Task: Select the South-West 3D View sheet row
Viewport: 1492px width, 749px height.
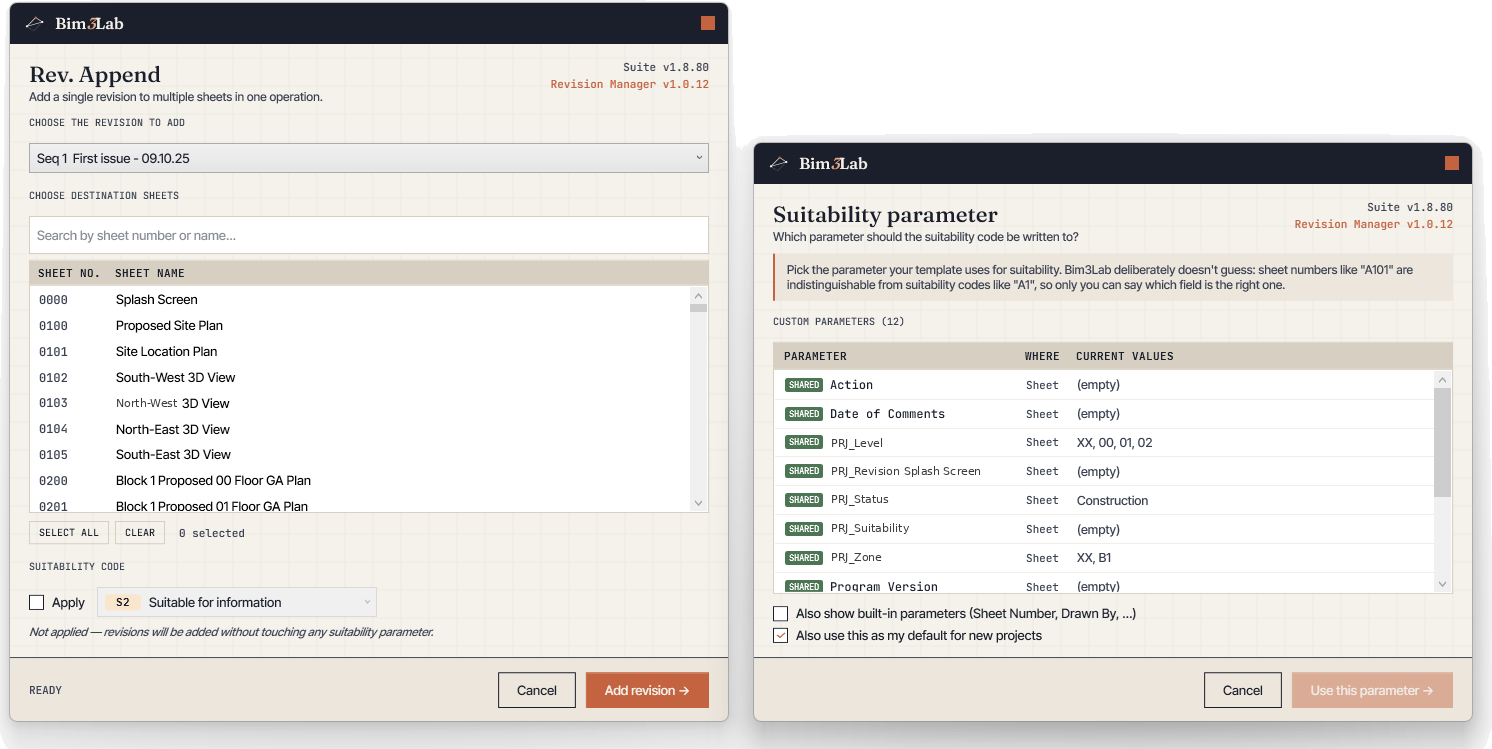Action: 360,377
